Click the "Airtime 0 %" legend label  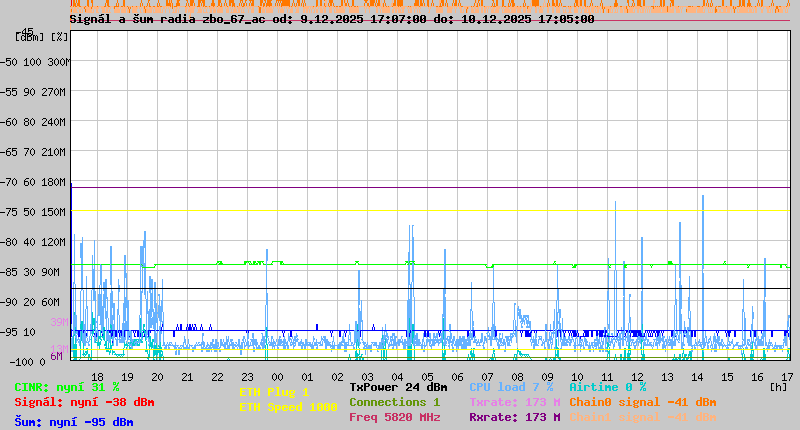tap(608, 387)
